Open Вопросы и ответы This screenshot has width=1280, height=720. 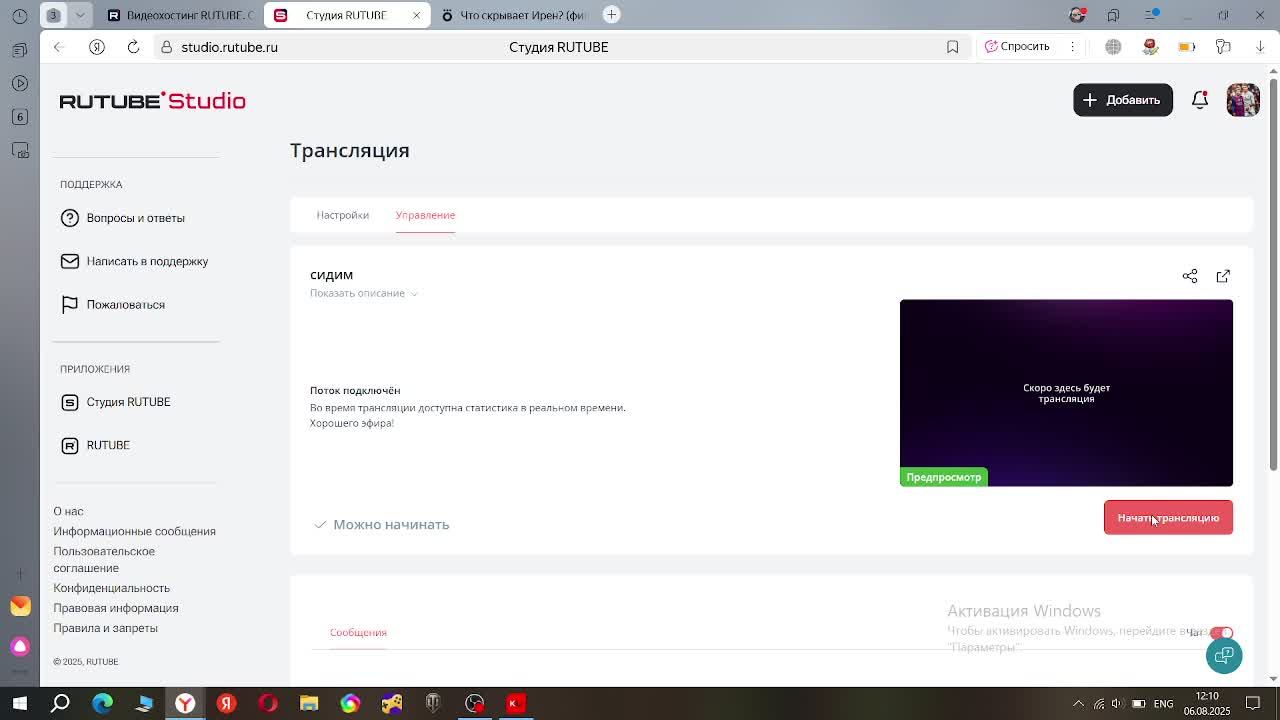pyautogui.click(x=123, y=218)
